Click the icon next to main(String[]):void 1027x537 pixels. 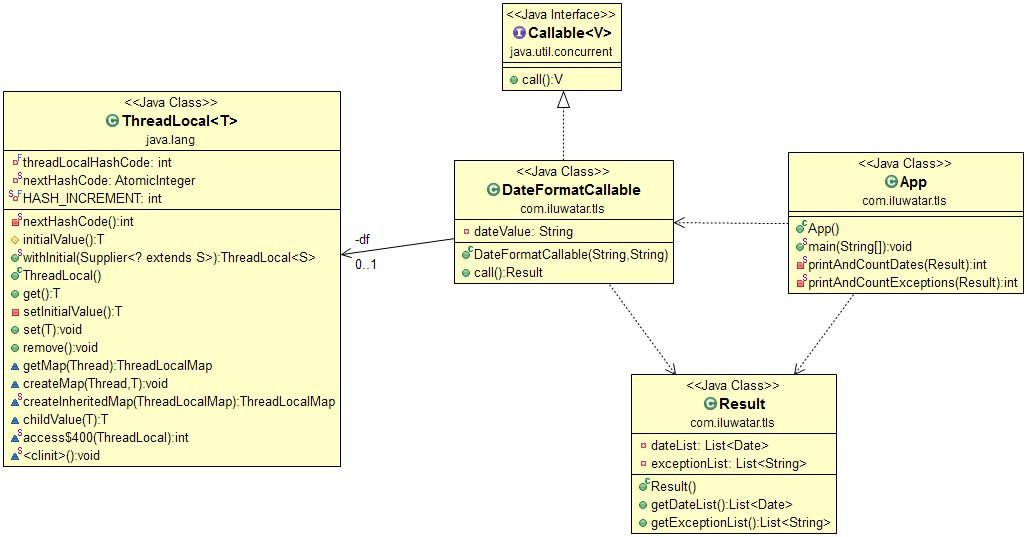tap(801, 246)
